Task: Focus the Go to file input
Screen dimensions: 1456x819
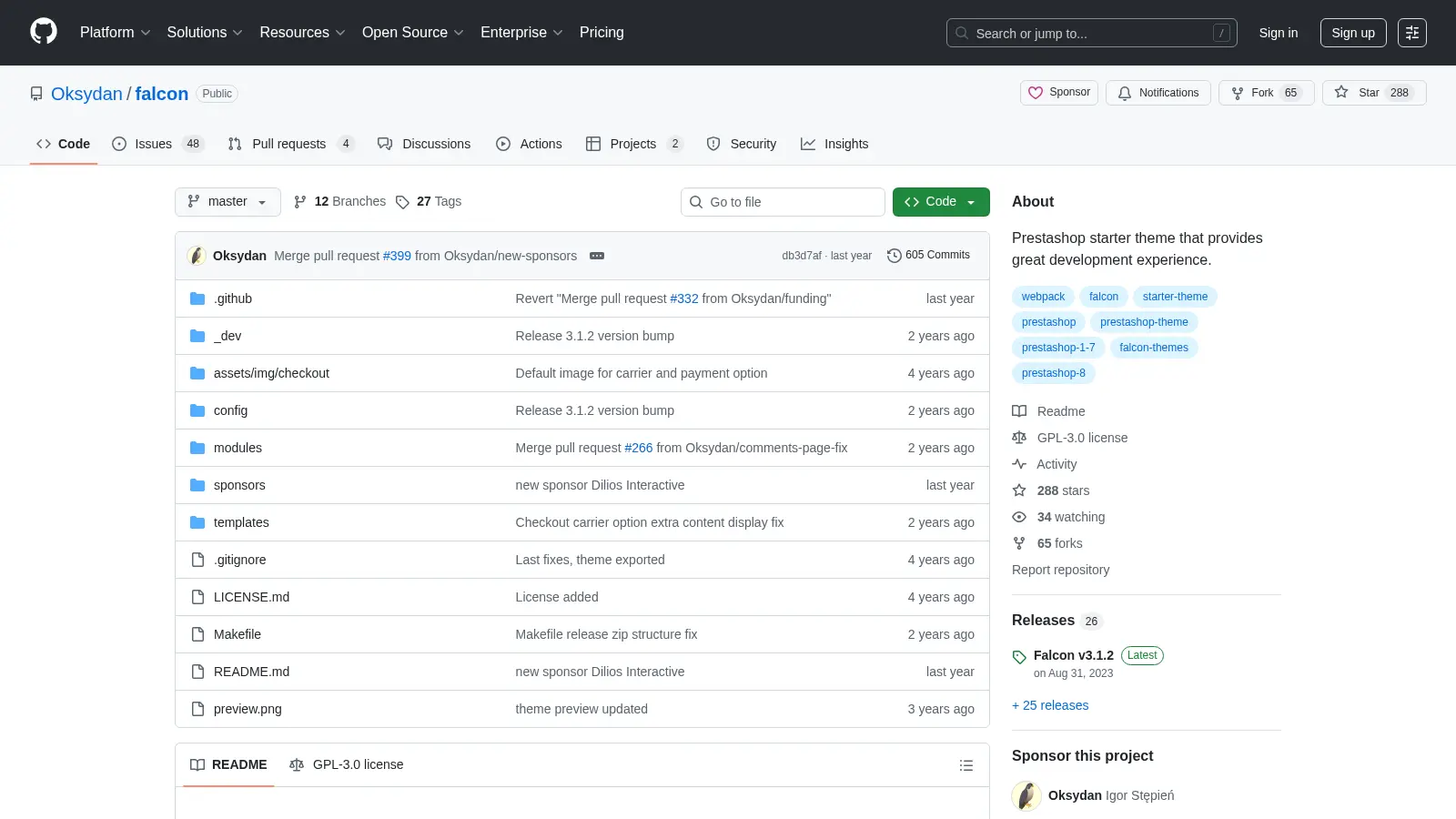Action: pos(783,202)
